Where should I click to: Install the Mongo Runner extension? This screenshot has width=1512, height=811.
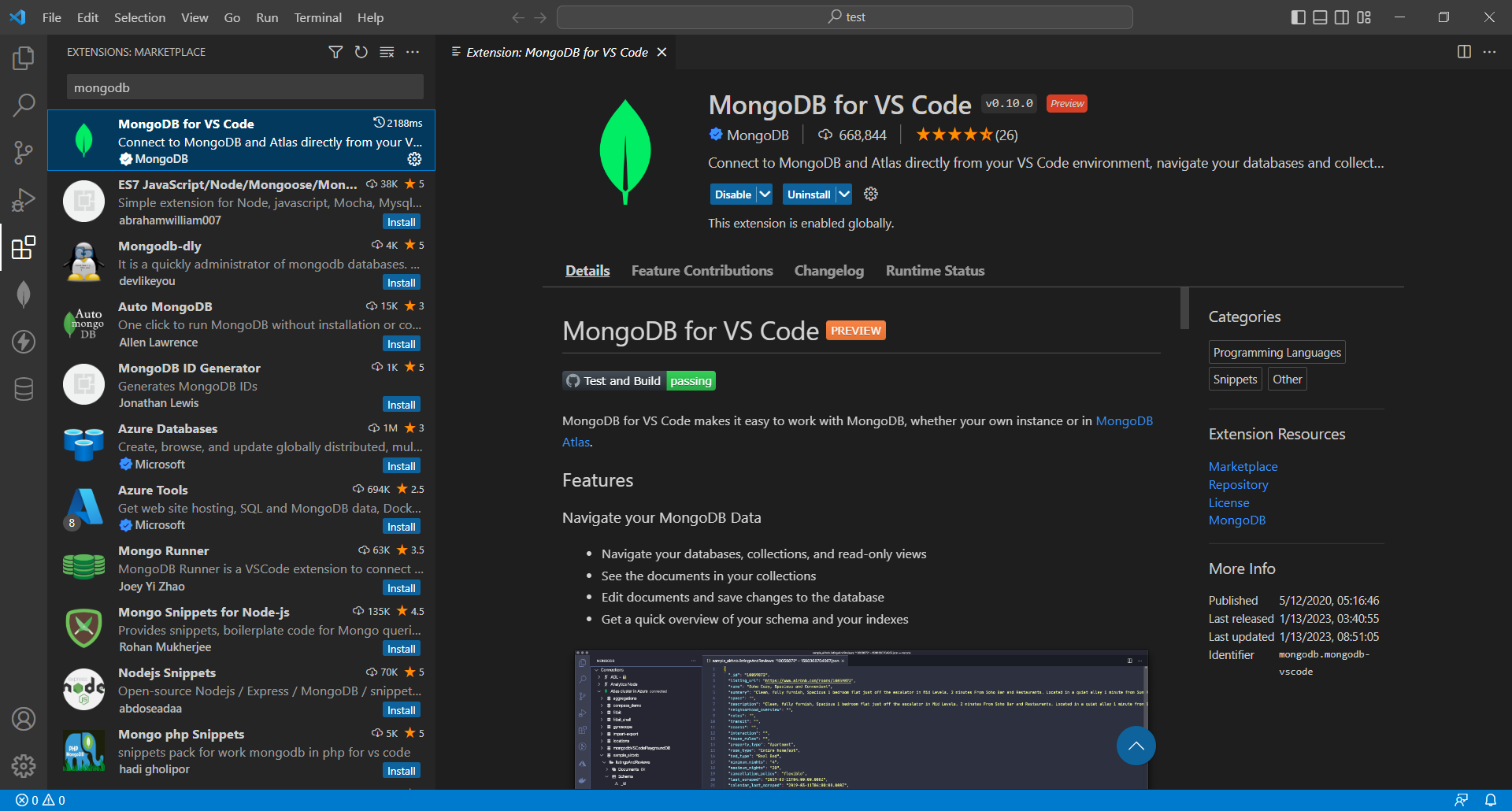[x=402, y=588]
